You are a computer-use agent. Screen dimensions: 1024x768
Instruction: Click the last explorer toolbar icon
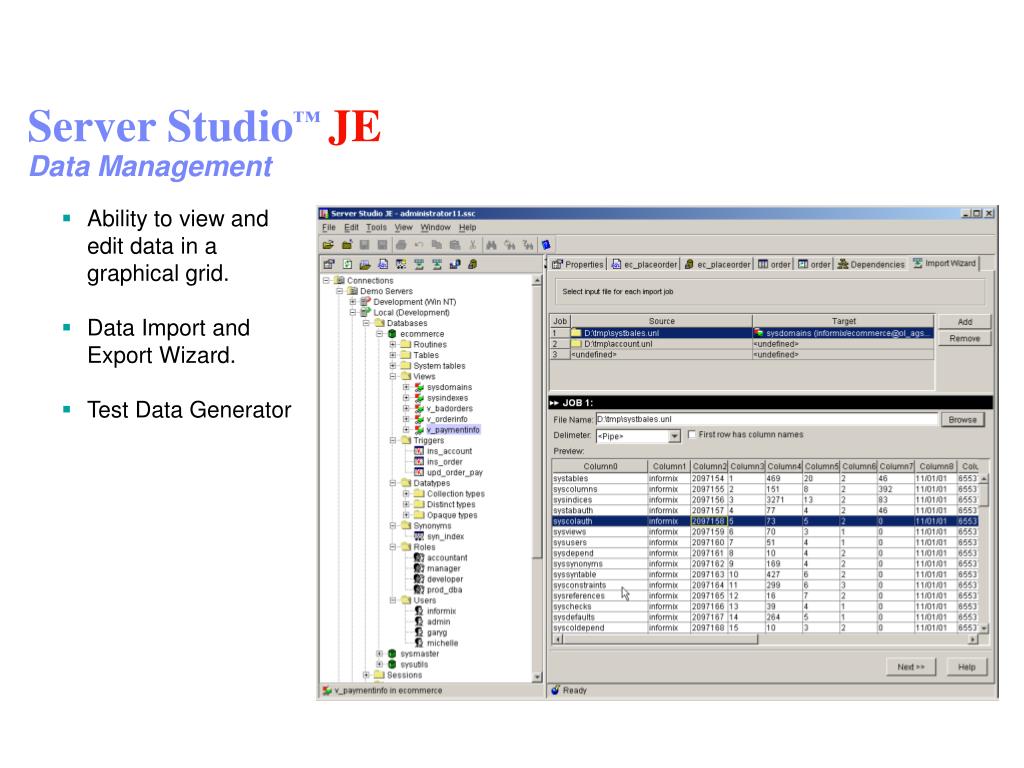pyautogui.click(x=472, y=264)
